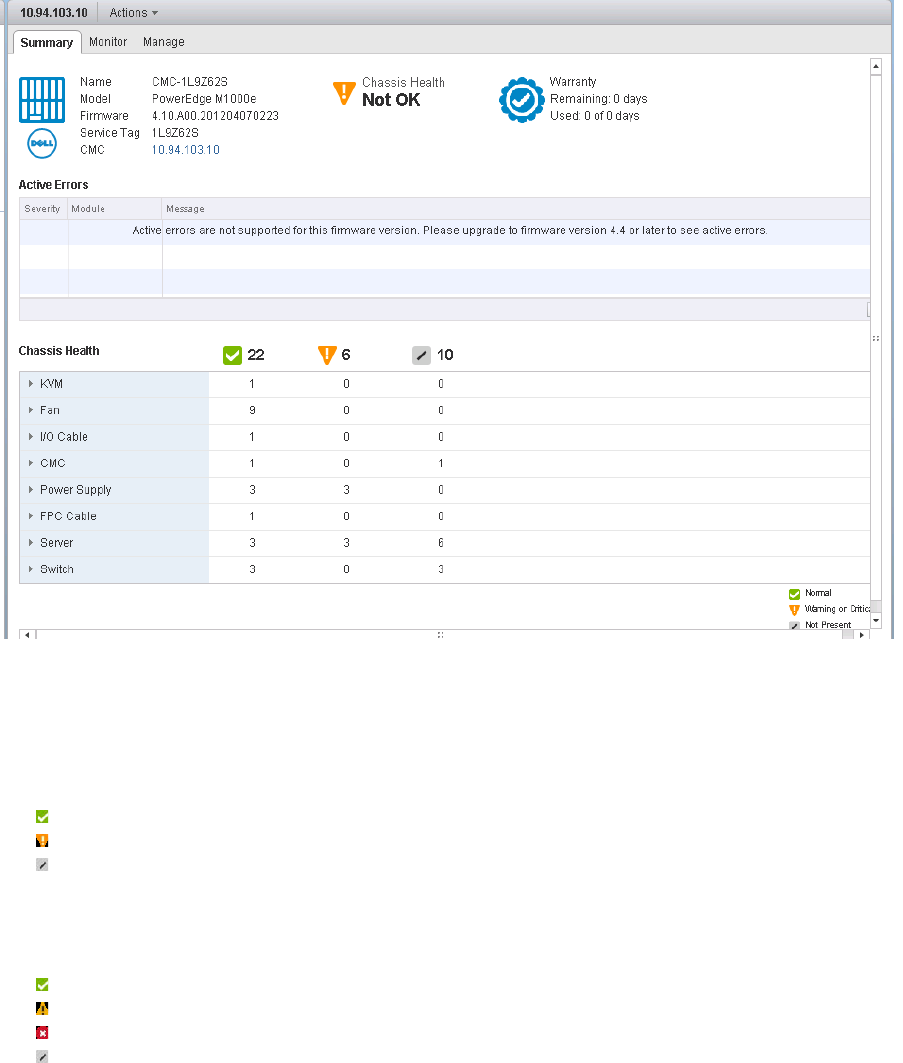
Task: Click the gray not-present icon beside 10
Action: click(422, 355)
